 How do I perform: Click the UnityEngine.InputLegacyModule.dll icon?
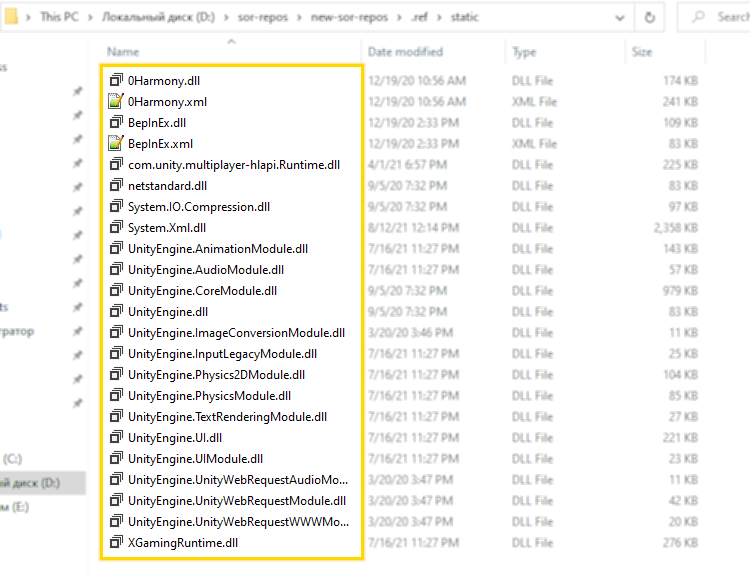116,353
